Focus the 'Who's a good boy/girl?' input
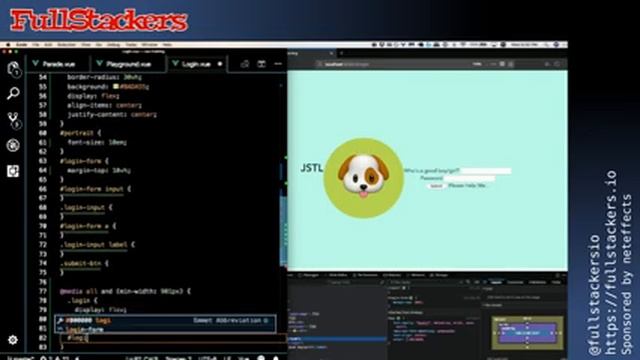 [485, 171]
